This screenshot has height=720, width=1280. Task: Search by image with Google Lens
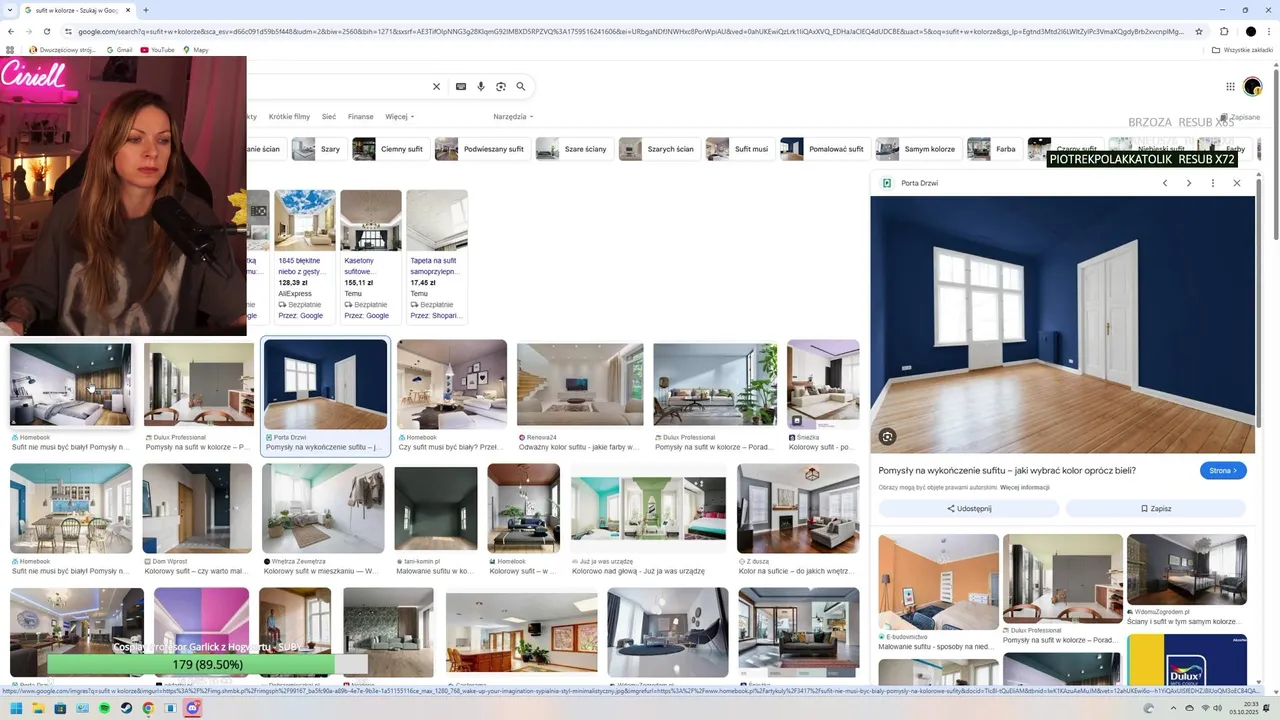click(x=501, y=87)
